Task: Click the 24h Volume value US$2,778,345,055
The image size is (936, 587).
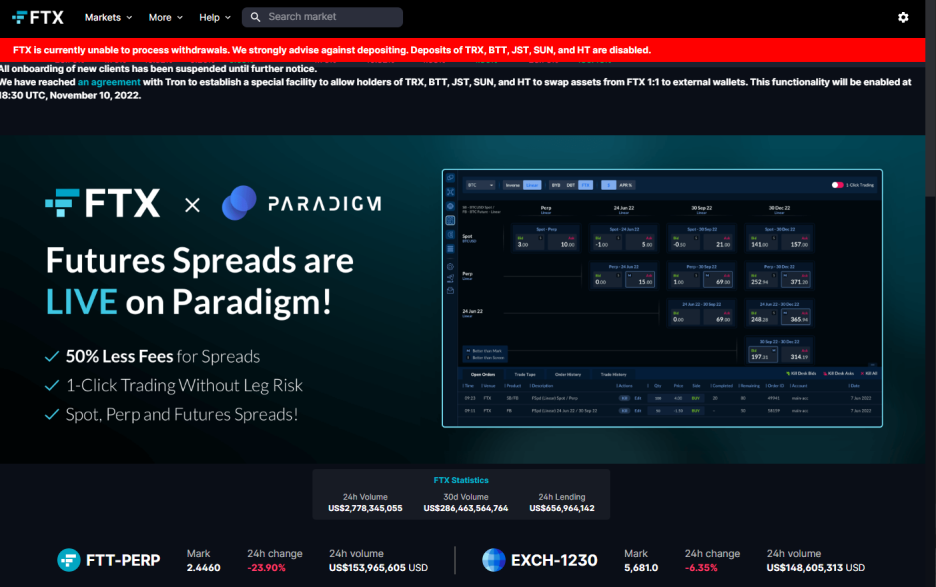Action: click(x=365, y=508)
